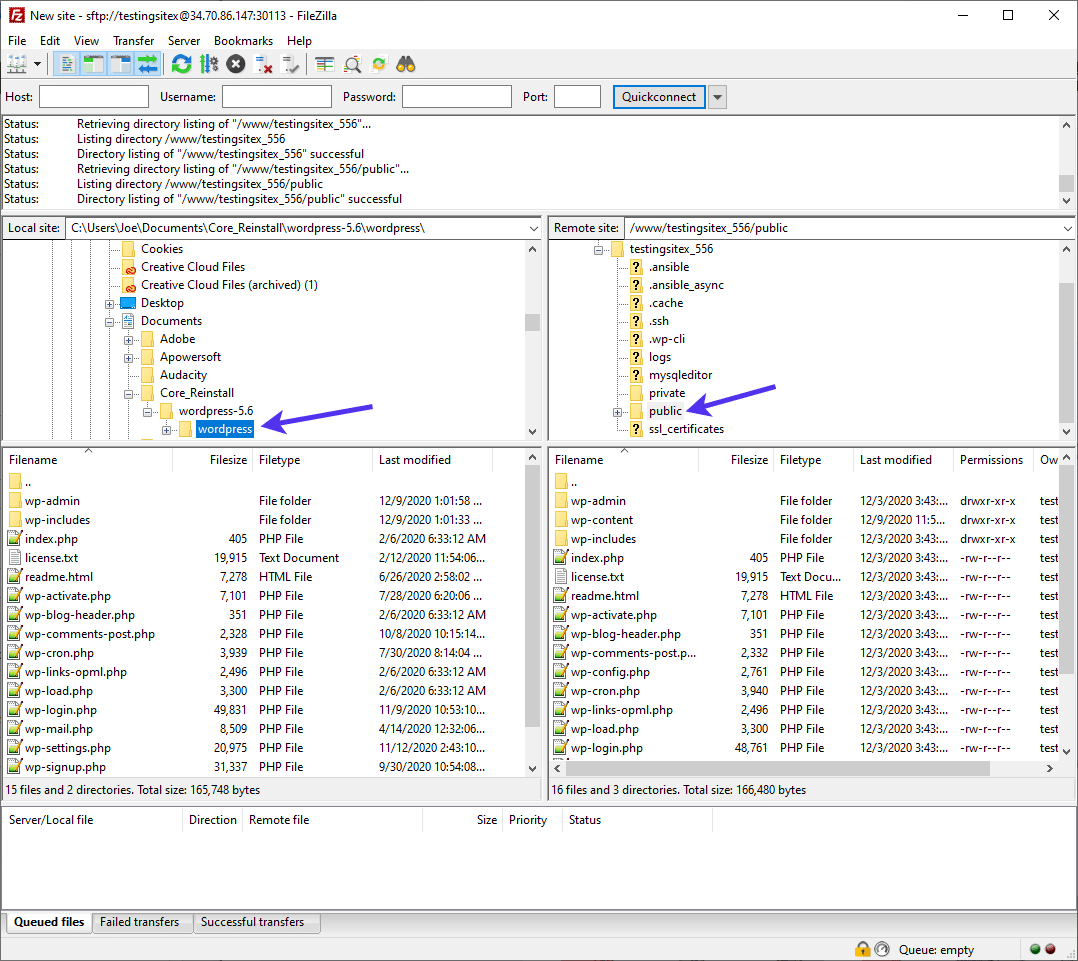Click the binoculars file search icon
Viewport: 1078px width, 961px height.
tap(406, 64)
